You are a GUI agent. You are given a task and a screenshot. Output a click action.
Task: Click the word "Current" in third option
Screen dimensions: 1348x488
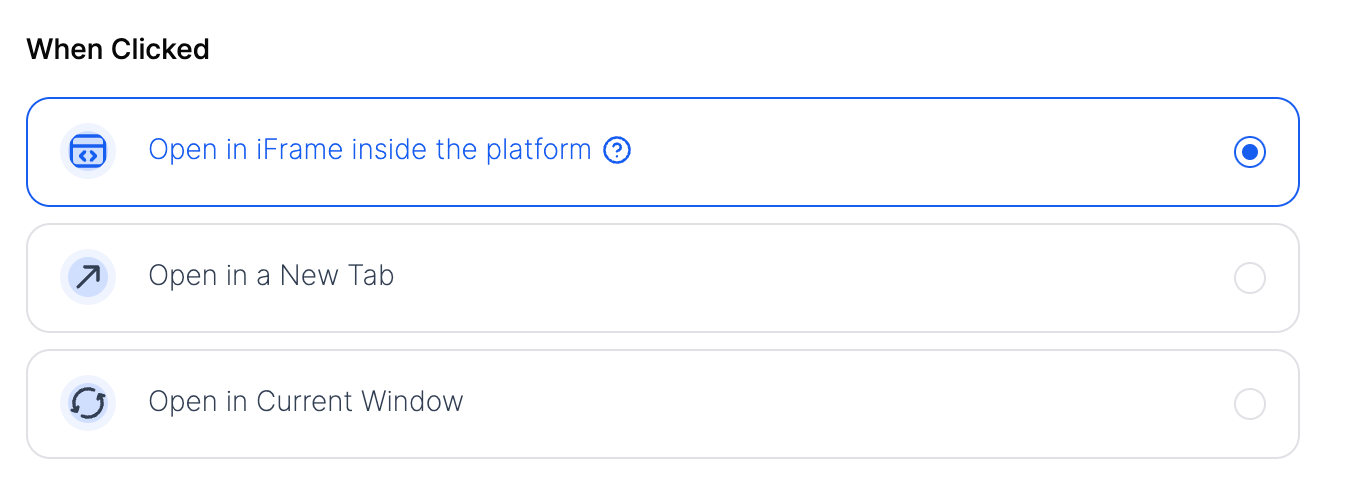(x=304, y=402)
